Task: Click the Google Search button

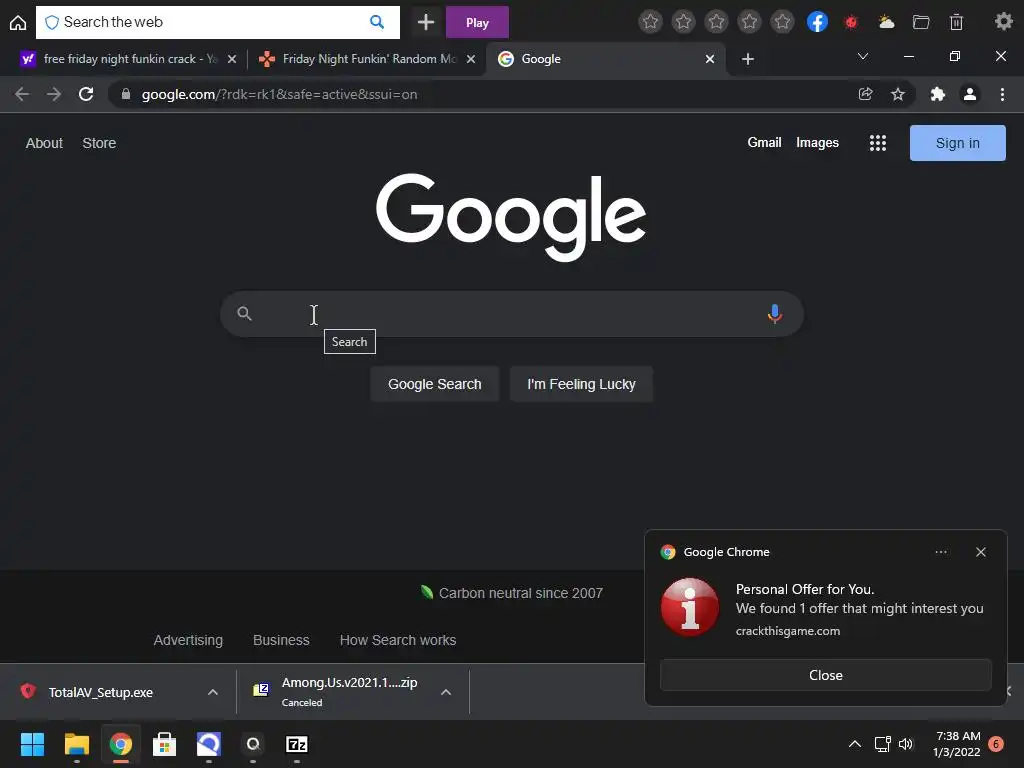Action: click(x=434, y=384)
